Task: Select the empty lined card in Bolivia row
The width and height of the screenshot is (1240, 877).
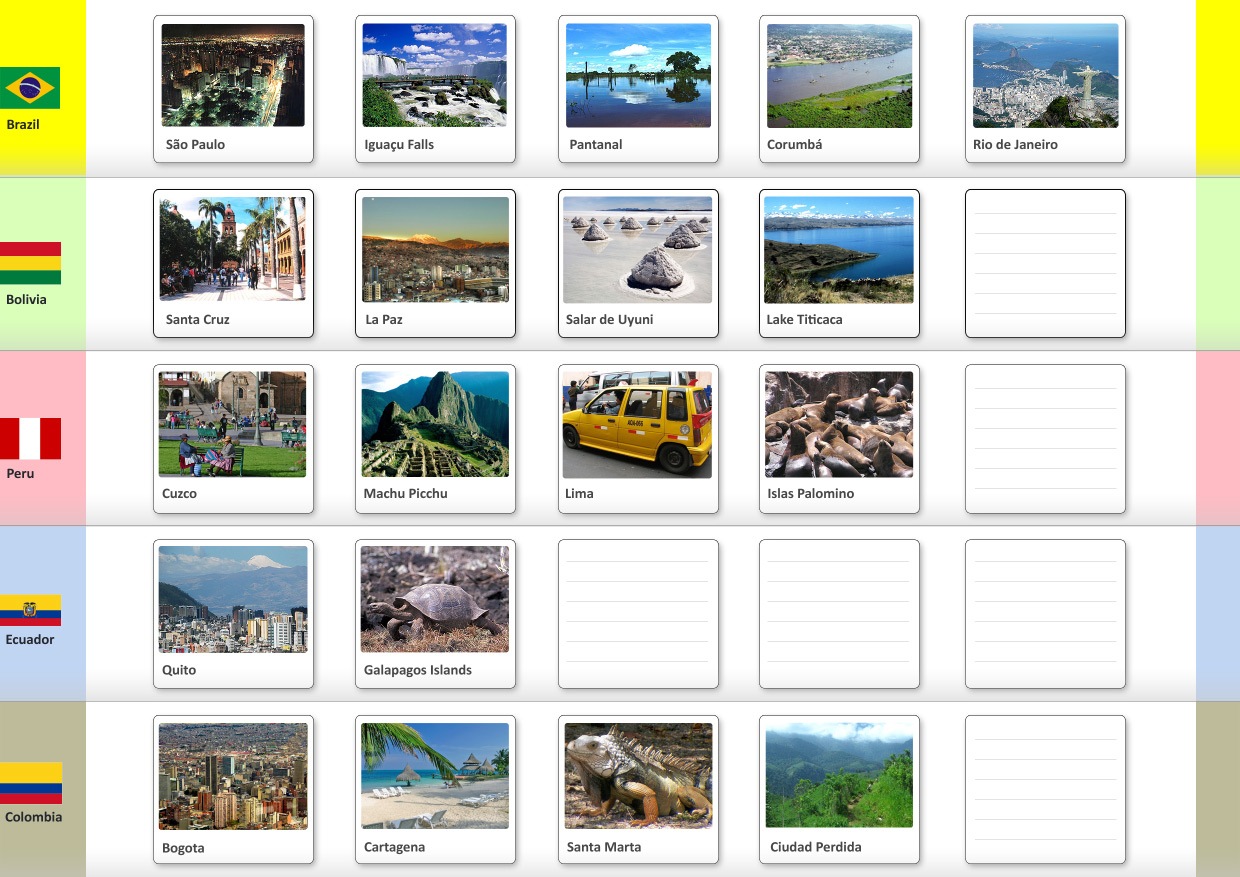Action: click(1045, 263)
